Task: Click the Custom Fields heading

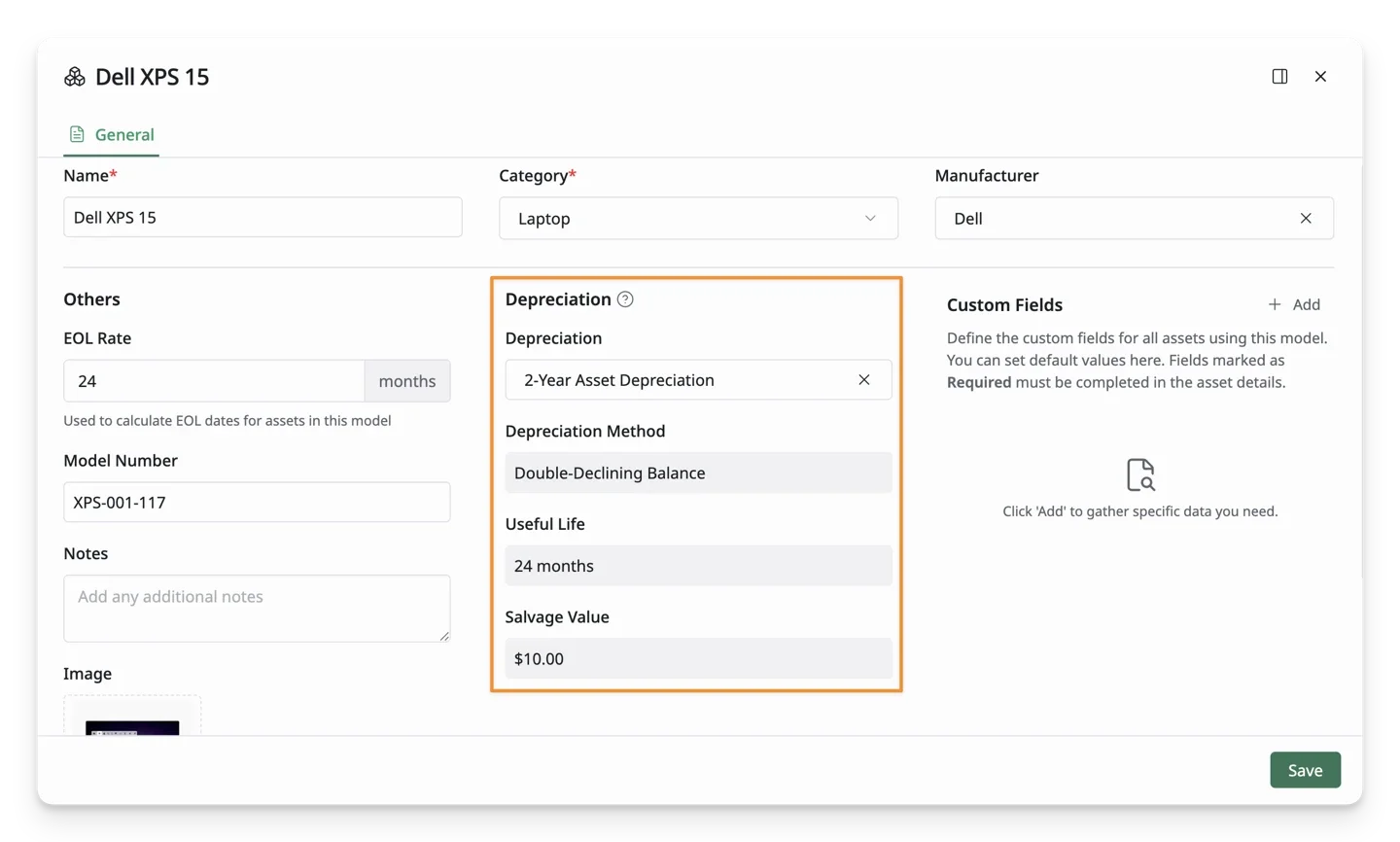Action: pos(1004,304)
